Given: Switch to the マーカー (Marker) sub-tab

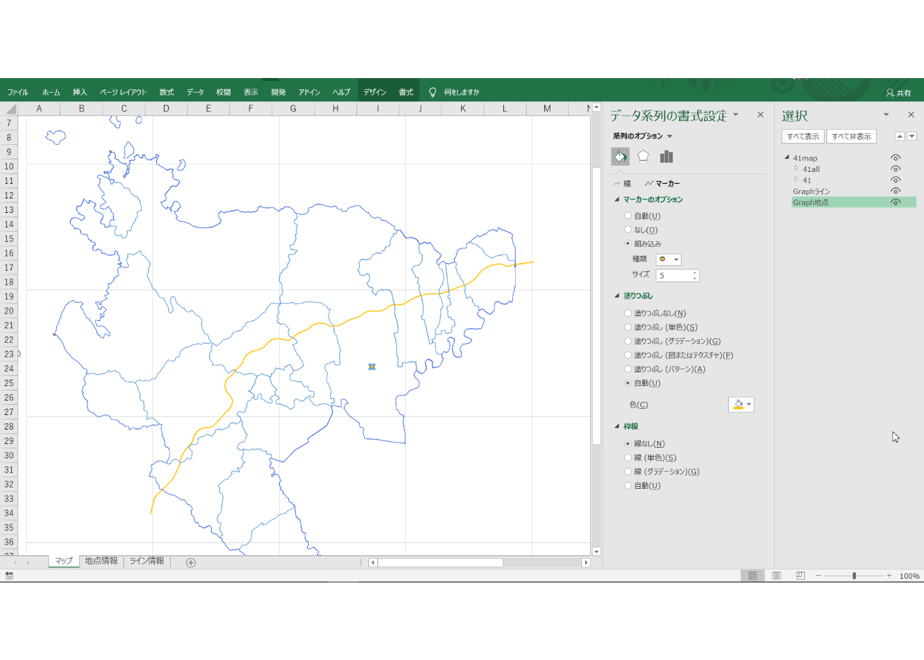Looking at the screenshot, I should tap(662, 183).
